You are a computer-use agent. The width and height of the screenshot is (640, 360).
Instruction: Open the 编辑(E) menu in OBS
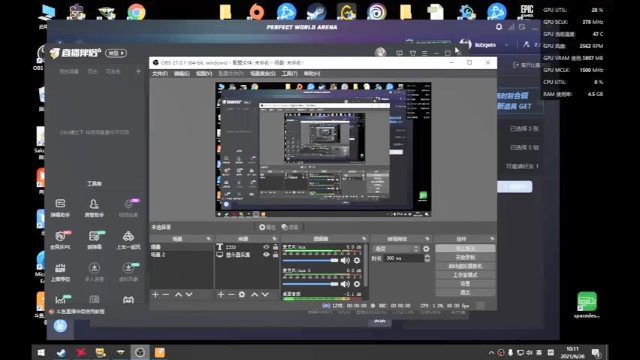click(x=182, y=73)
